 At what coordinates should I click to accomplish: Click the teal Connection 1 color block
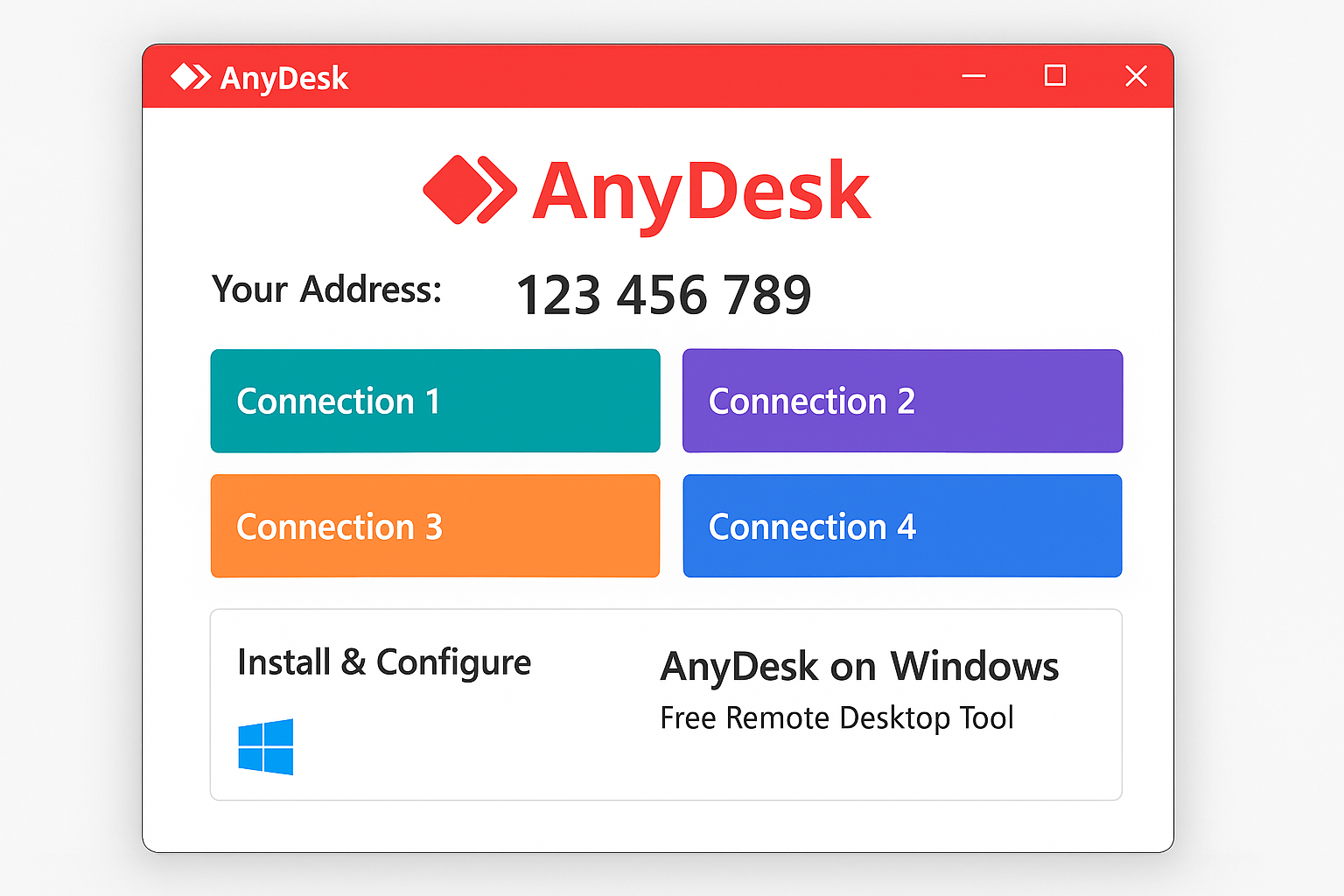[435, 401]
